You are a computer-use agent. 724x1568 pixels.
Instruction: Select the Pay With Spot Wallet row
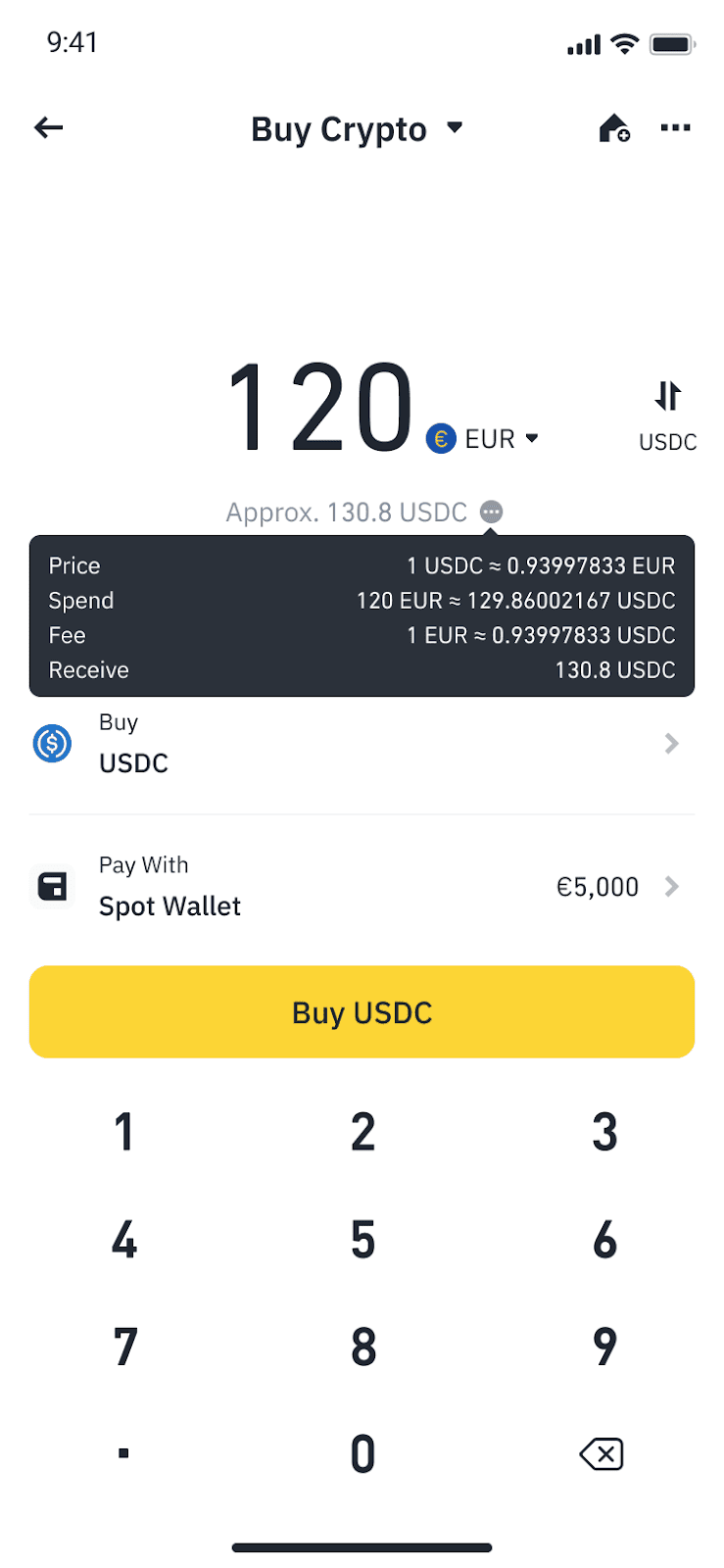pyautogui.click(x=362, y=887)
